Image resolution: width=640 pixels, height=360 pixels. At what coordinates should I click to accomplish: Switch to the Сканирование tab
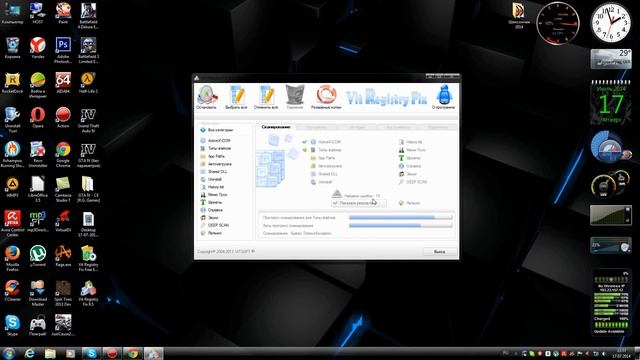click(x=276, y=127)
